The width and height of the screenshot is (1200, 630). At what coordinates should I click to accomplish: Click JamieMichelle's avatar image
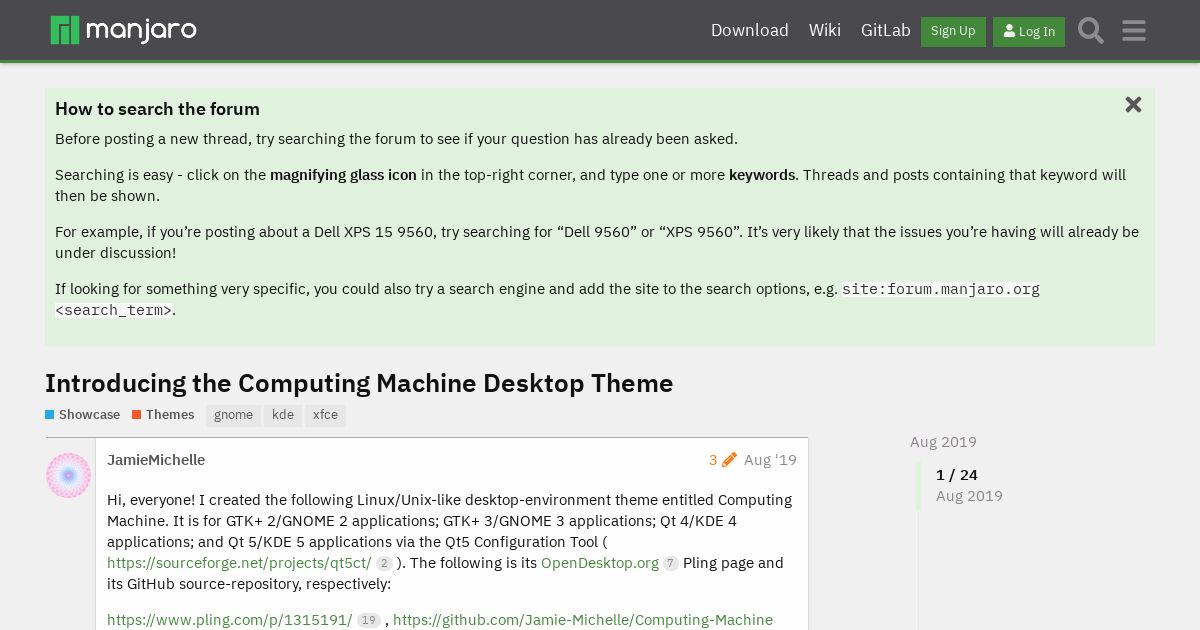click(68, 475)
